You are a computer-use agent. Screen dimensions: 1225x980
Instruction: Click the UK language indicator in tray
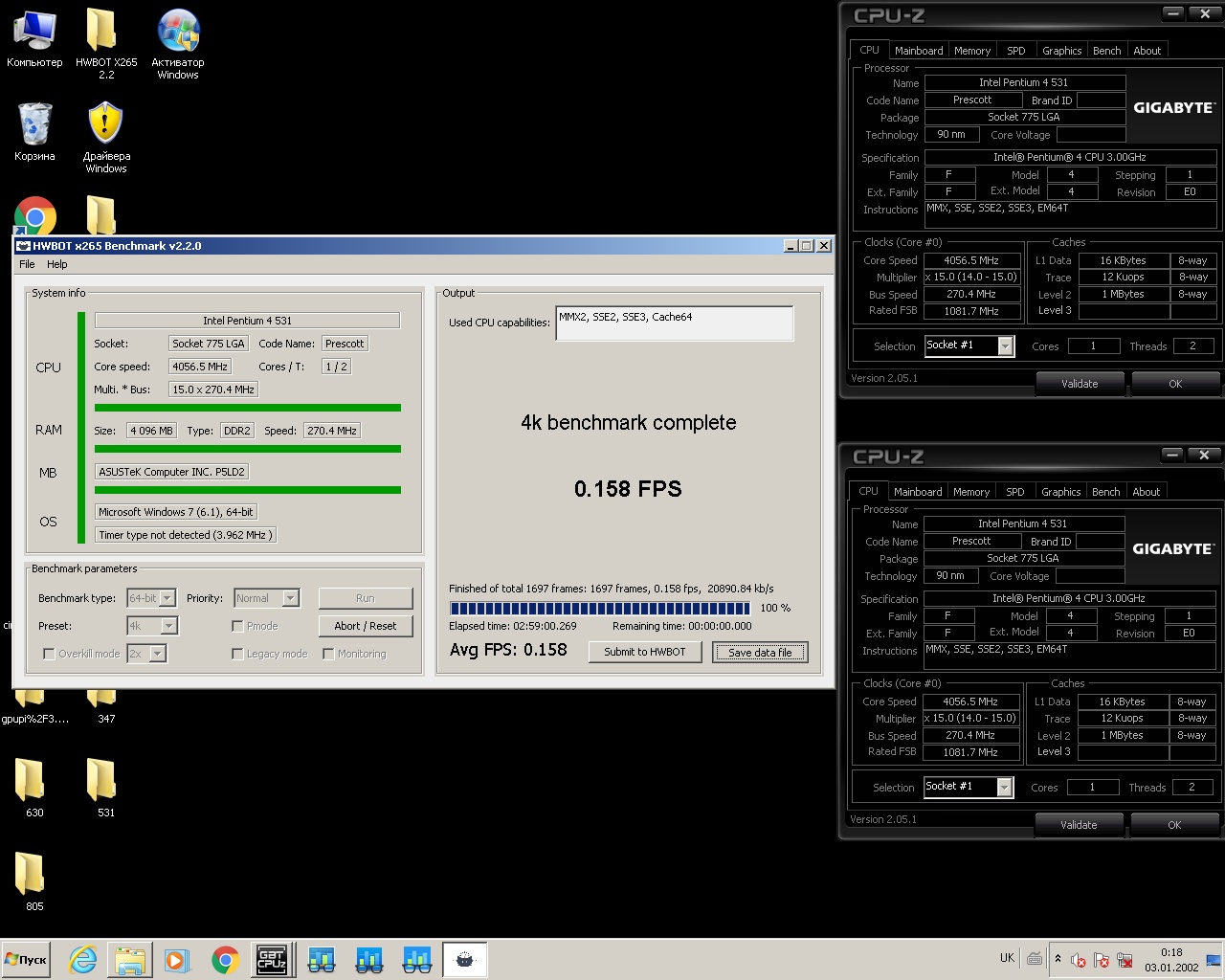click(1007, 958)
